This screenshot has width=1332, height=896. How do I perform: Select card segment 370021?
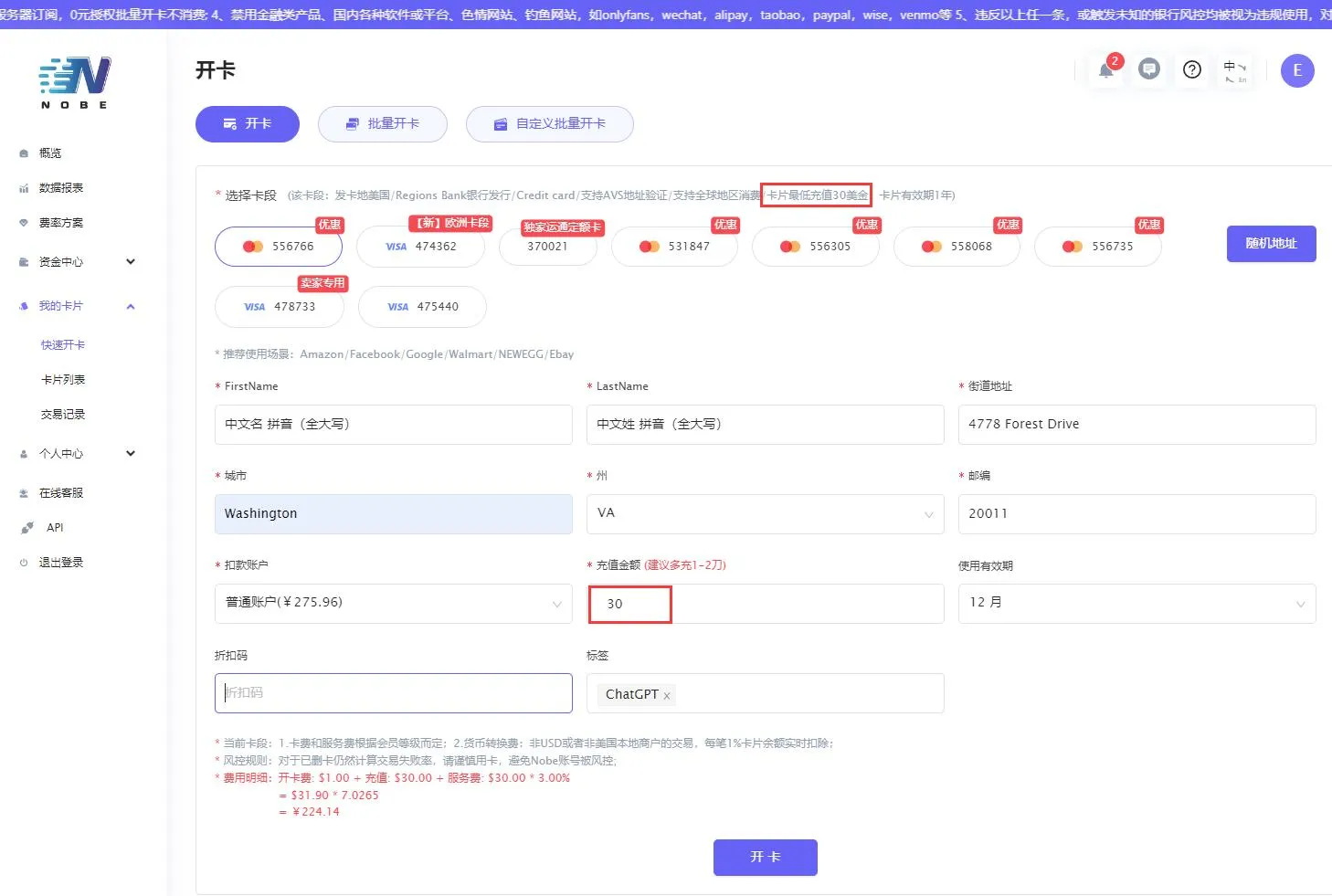point(548,247)
